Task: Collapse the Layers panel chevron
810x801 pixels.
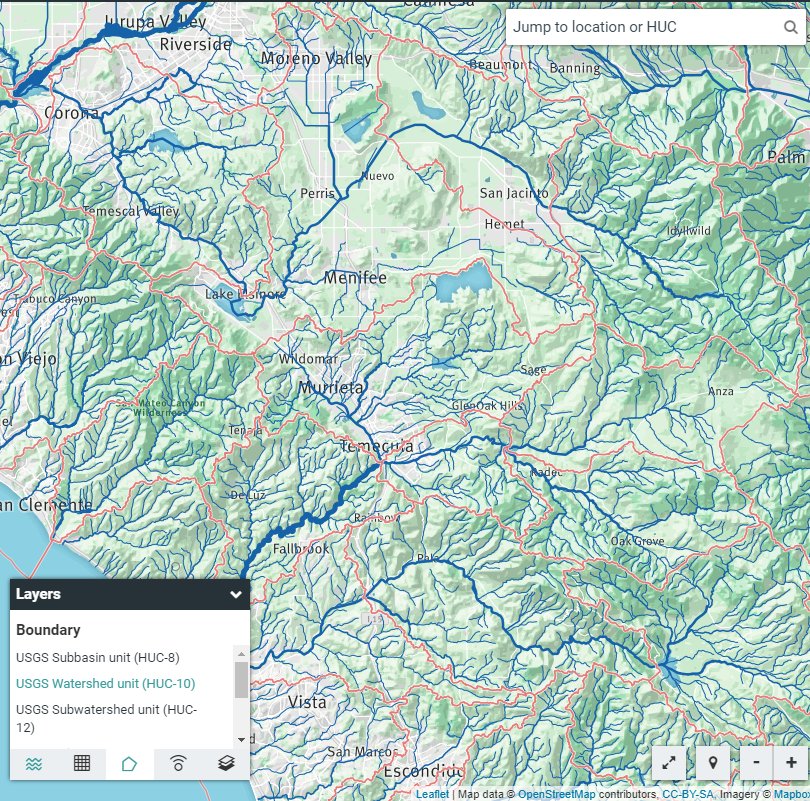Action: click(236, 594)
